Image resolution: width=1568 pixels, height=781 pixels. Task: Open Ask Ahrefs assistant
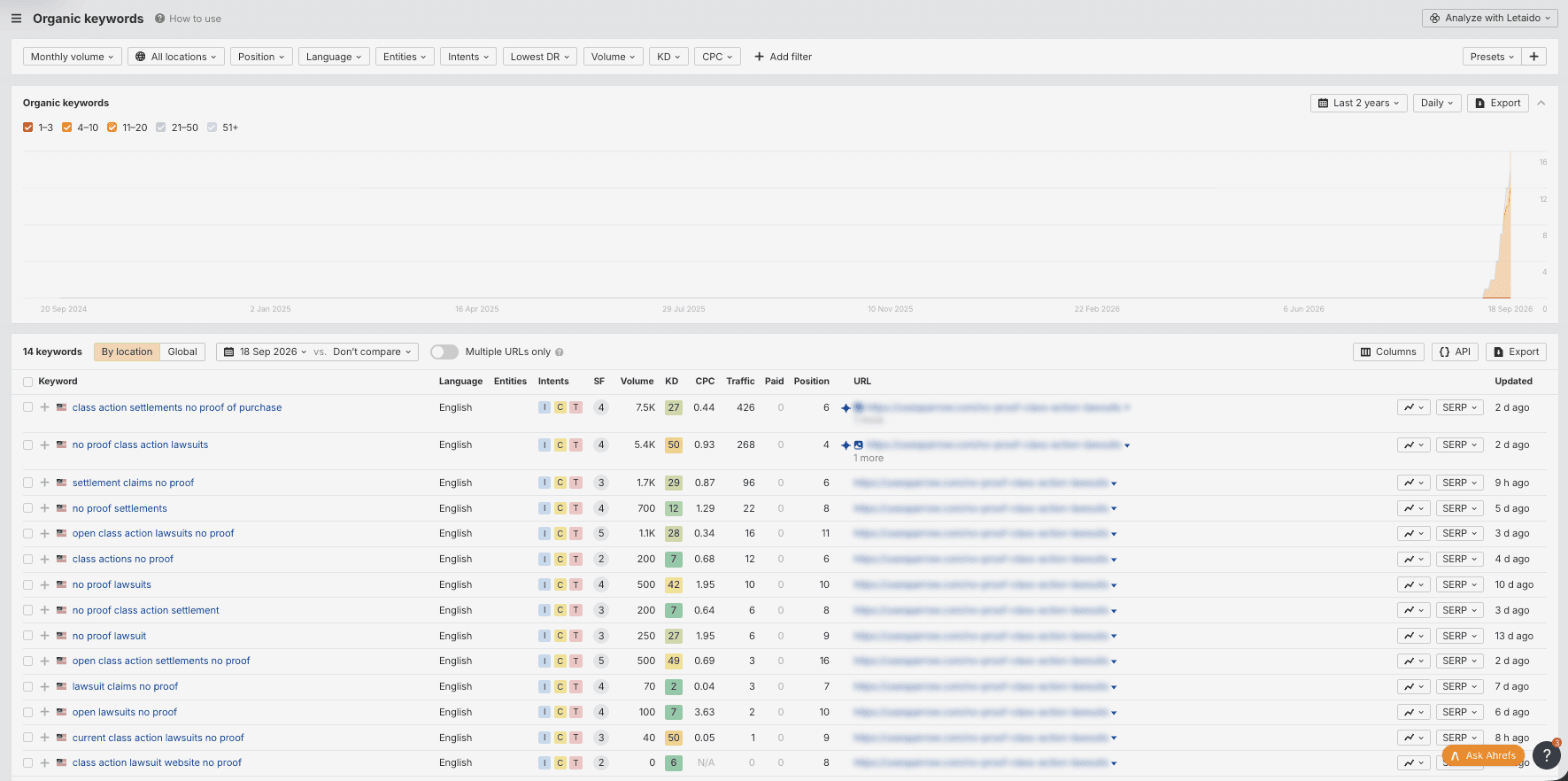click(x=1483, y=755)
